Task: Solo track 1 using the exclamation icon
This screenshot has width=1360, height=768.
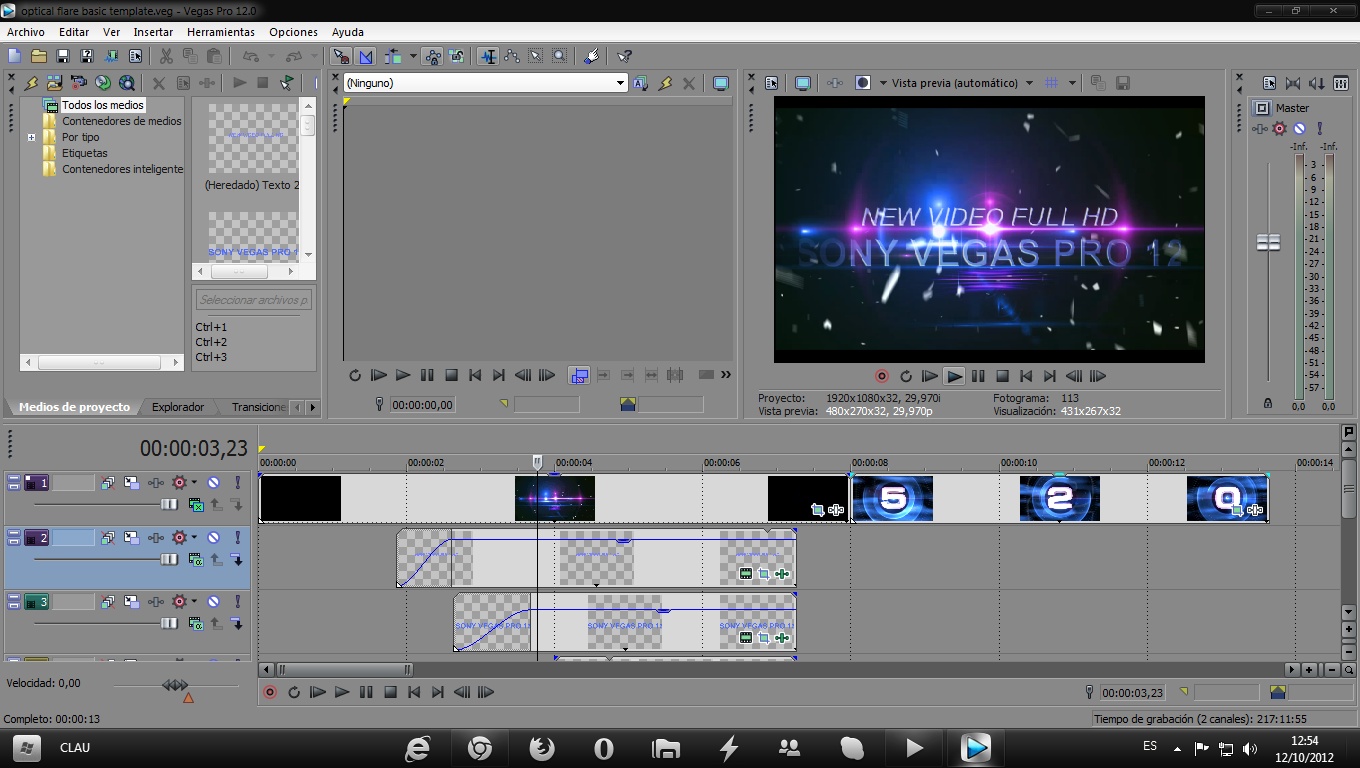Action: [x=238, y=482]
